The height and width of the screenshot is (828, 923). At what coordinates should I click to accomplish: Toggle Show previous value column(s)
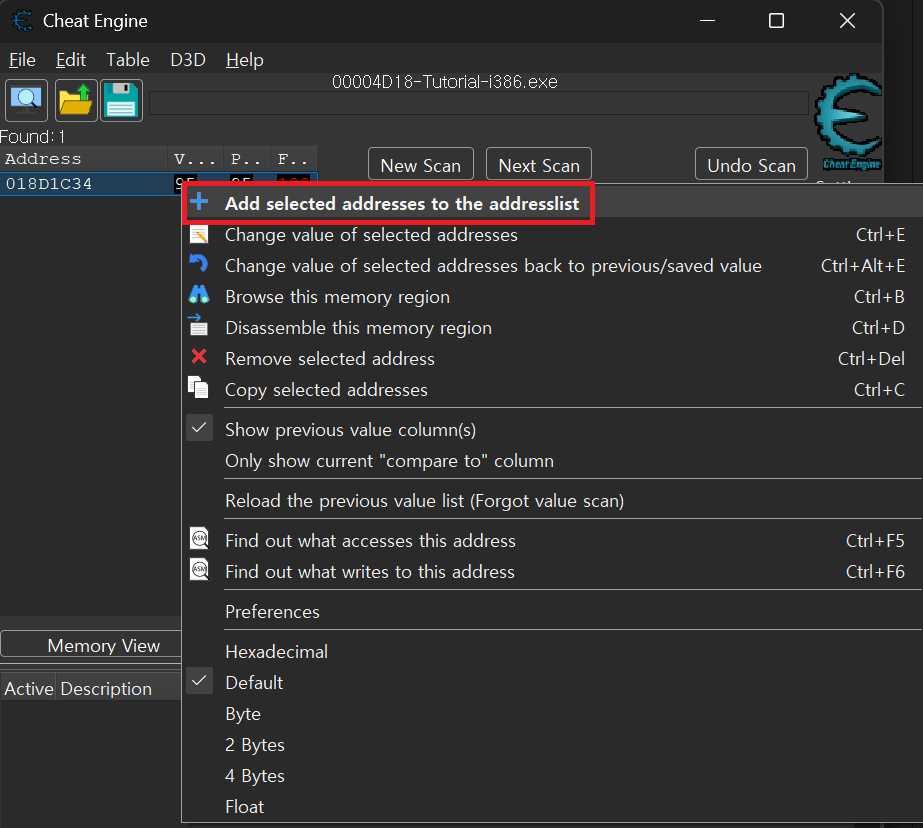click(350, 430)
